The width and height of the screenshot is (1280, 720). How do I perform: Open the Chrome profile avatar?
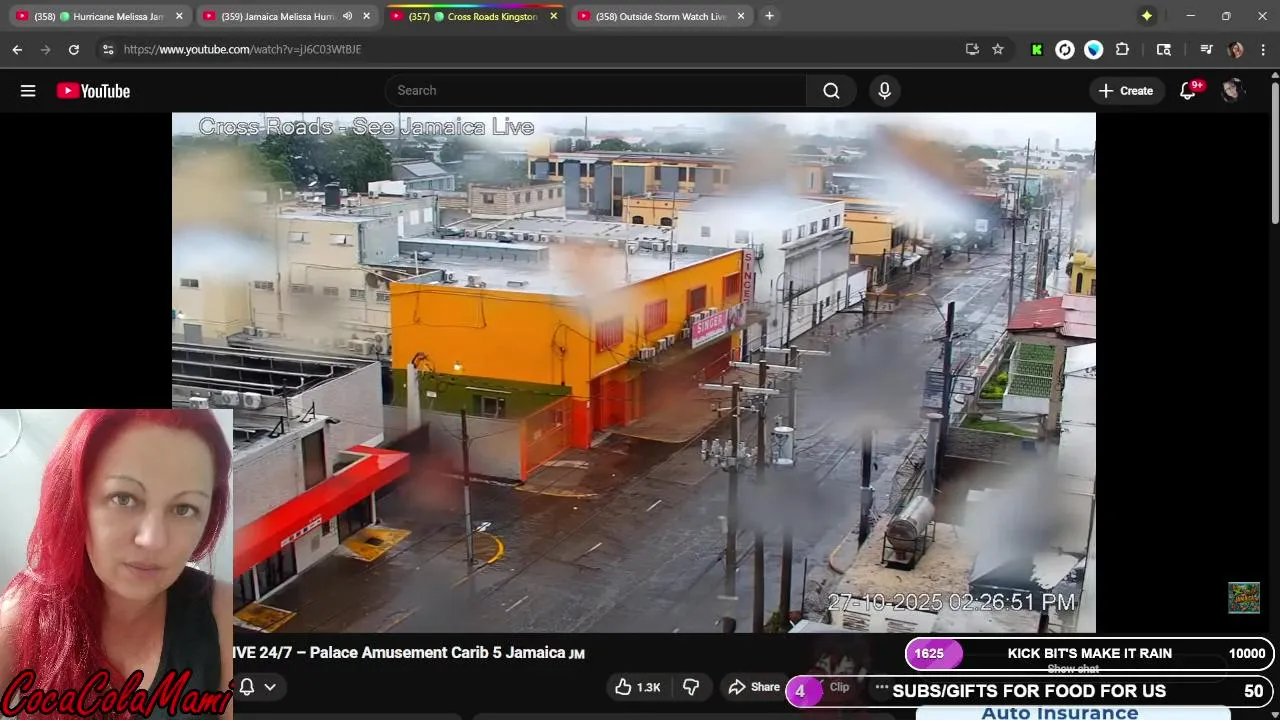(x=1236, y=49)
